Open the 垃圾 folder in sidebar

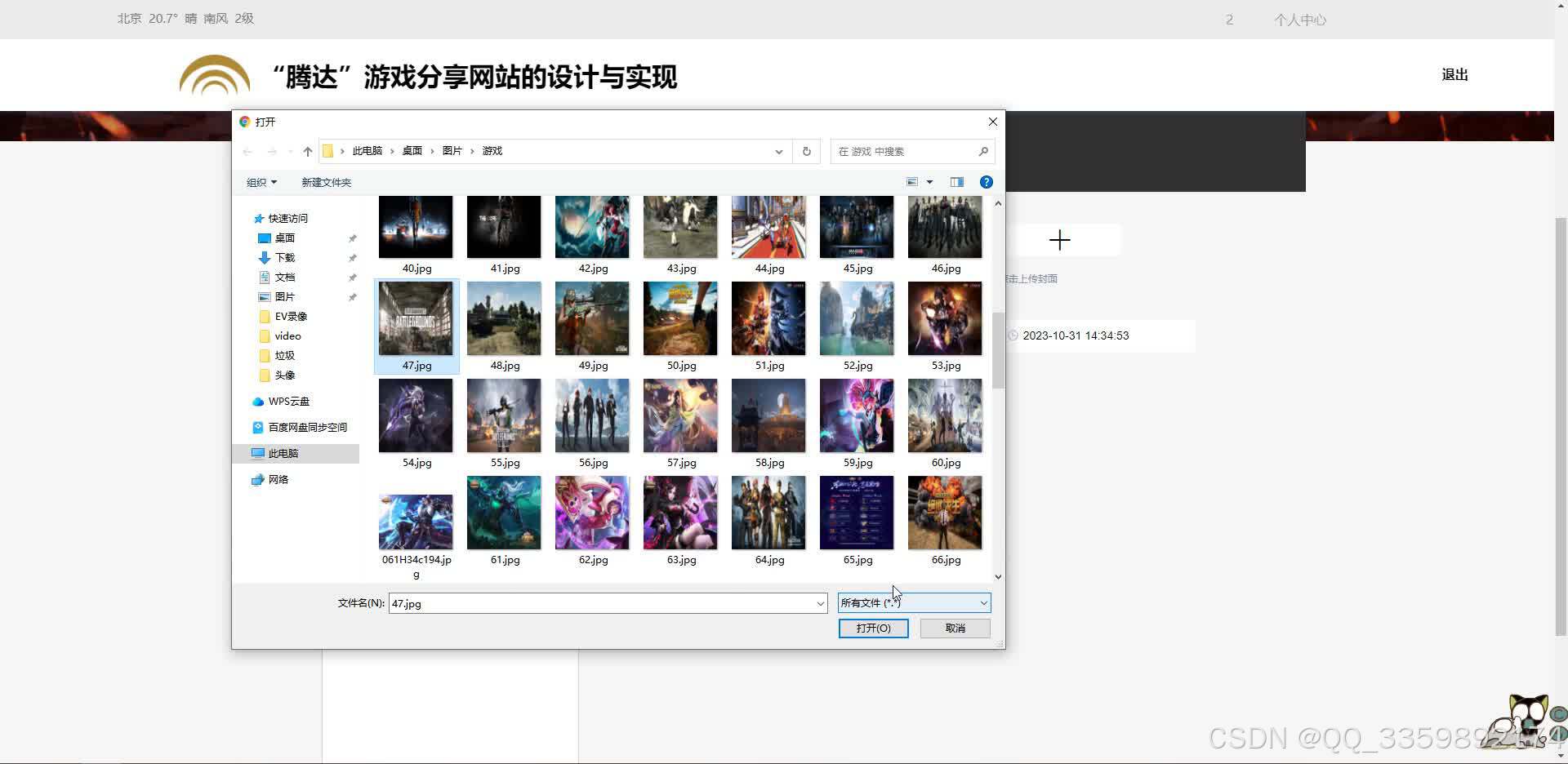point(284,355)
